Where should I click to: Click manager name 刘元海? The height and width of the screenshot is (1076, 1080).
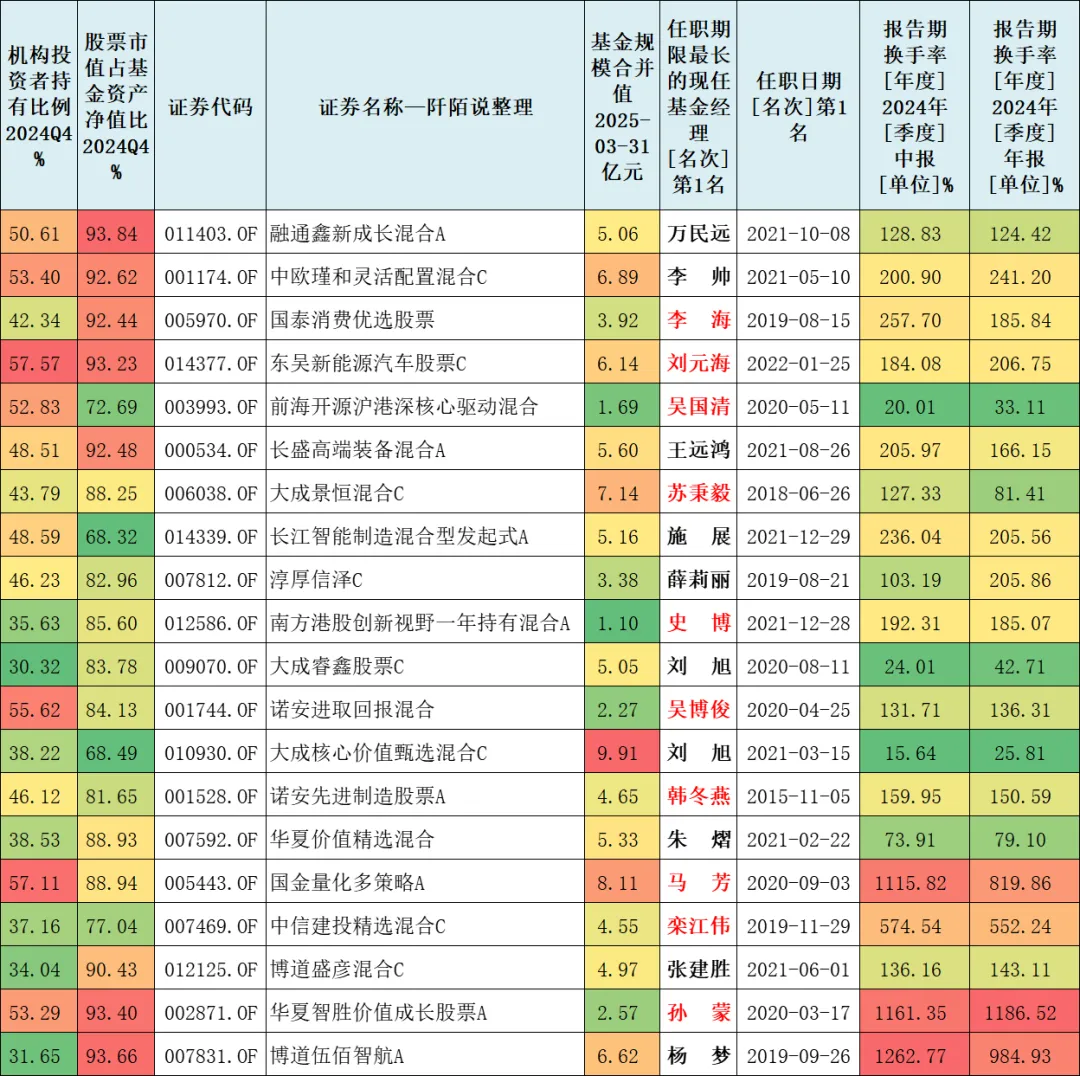(698, 364)
